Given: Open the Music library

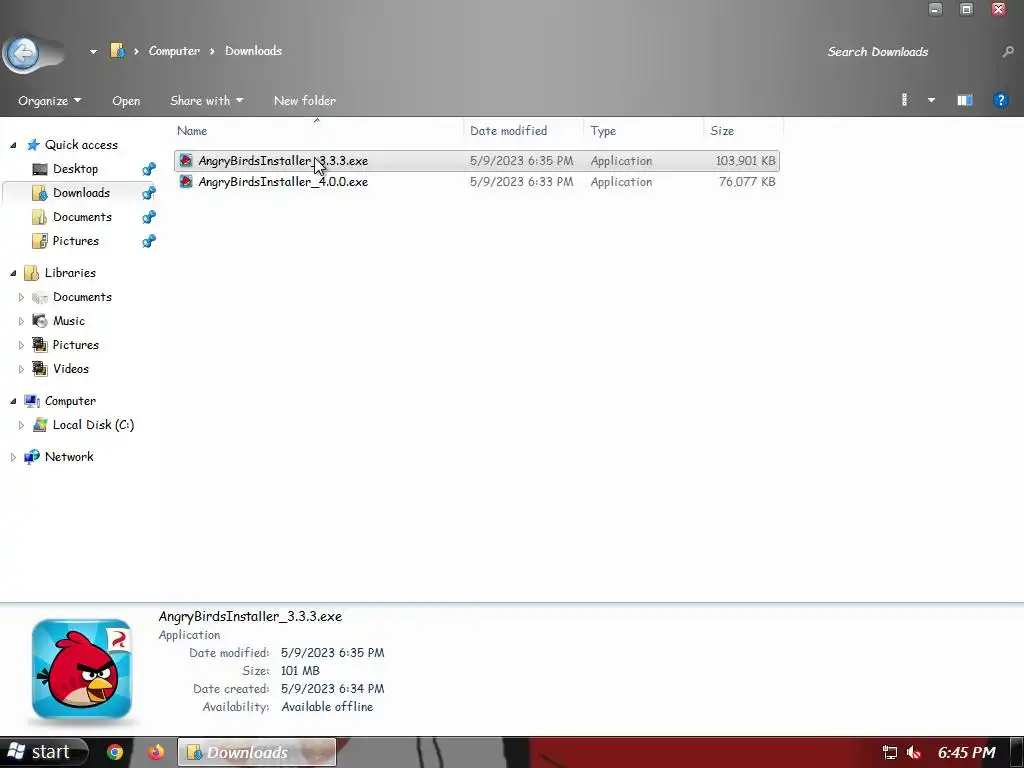Looking at the screenshot, I should 69,321.
